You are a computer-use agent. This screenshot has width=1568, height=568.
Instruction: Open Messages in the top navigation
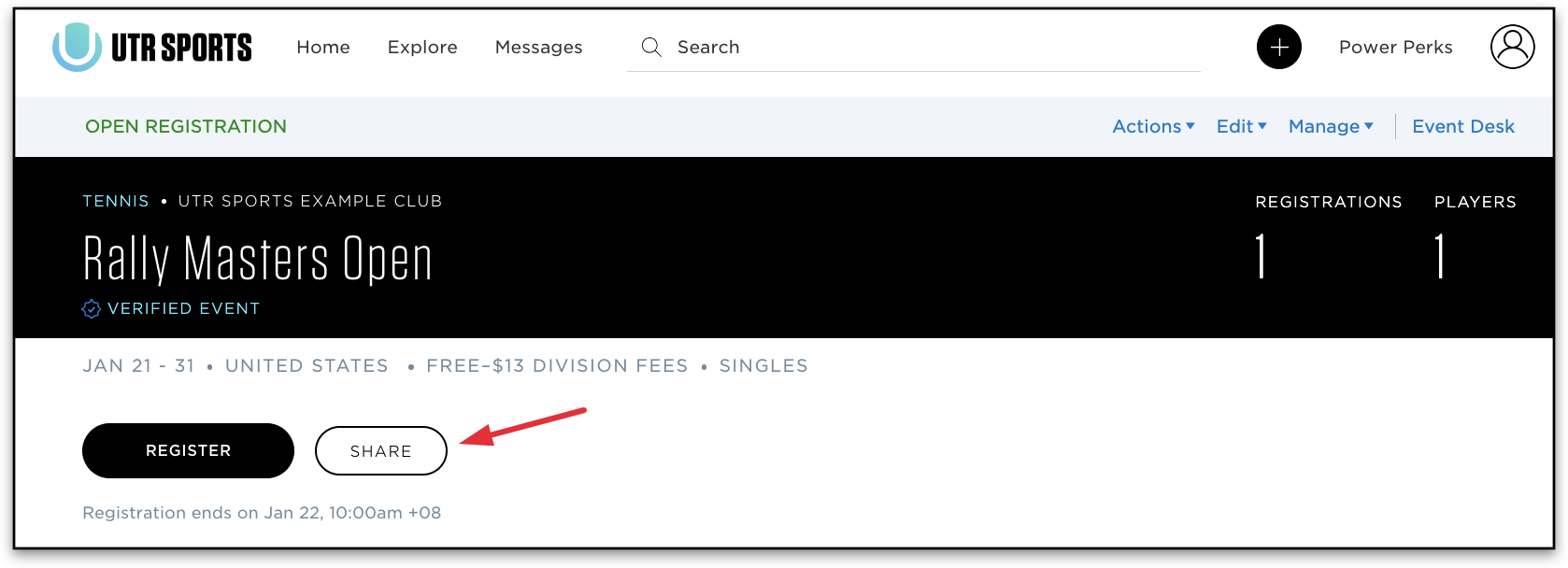tap(538, 47)
